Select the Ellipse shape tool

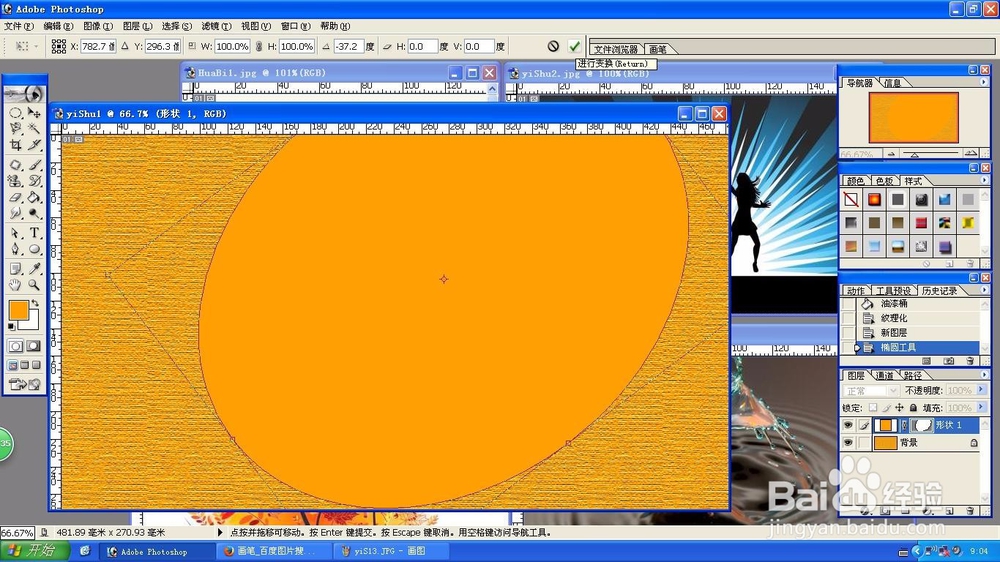point(34,249)
